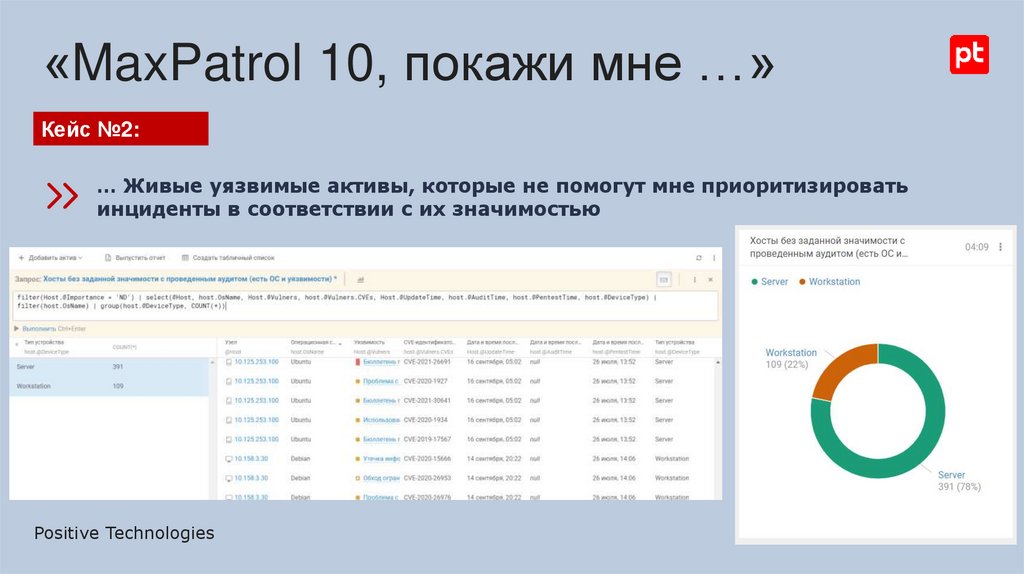Viewport: 1024px width, 574px height.
Task: Toggle the Workstation legend item in chart
Action: coord(829,281)
